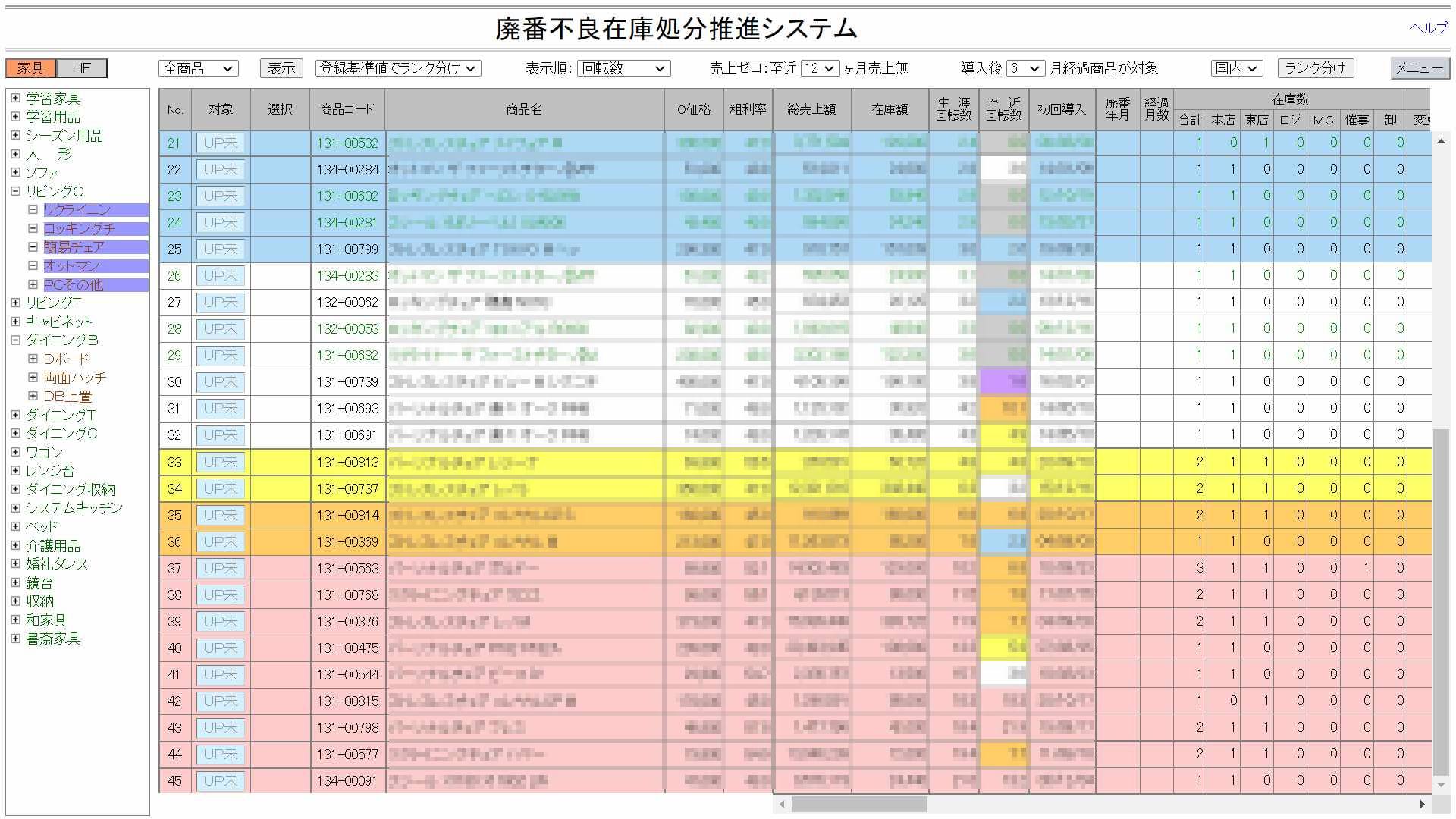Expand the ソファ tree node

15,172
